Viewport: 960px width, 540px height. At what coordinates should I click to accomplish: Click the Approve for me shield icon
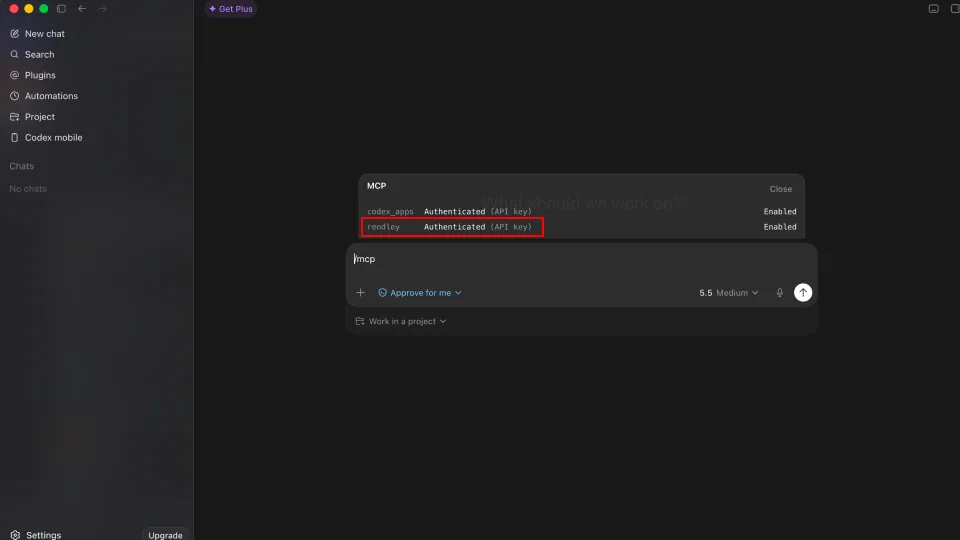click(383, 293)
